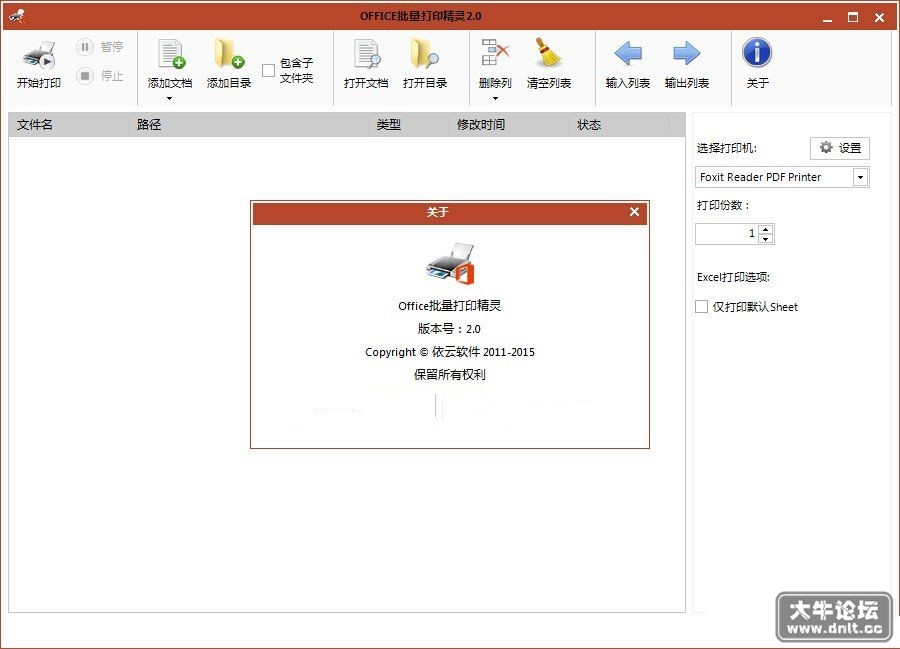Expand the 添加文档 dropdown arrow
This screenshot has width=900, height=649.
[170, 99]
